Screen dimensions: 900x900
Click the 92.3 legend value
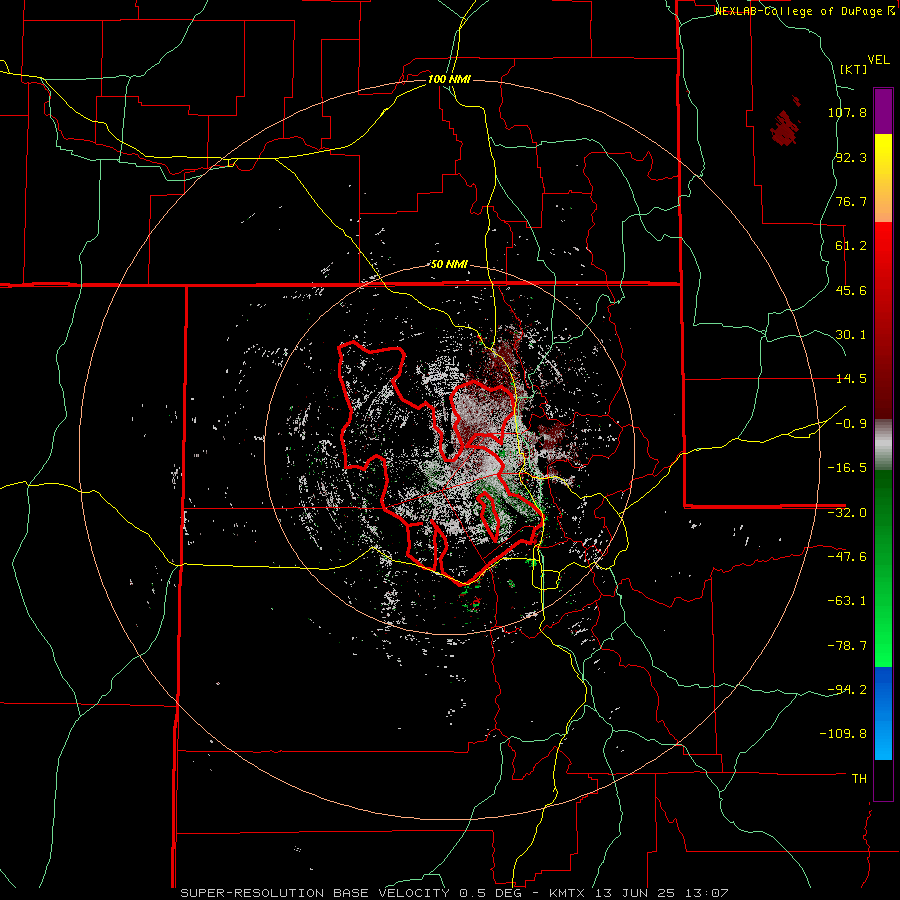pyautogui.click(x=851, y=157)
